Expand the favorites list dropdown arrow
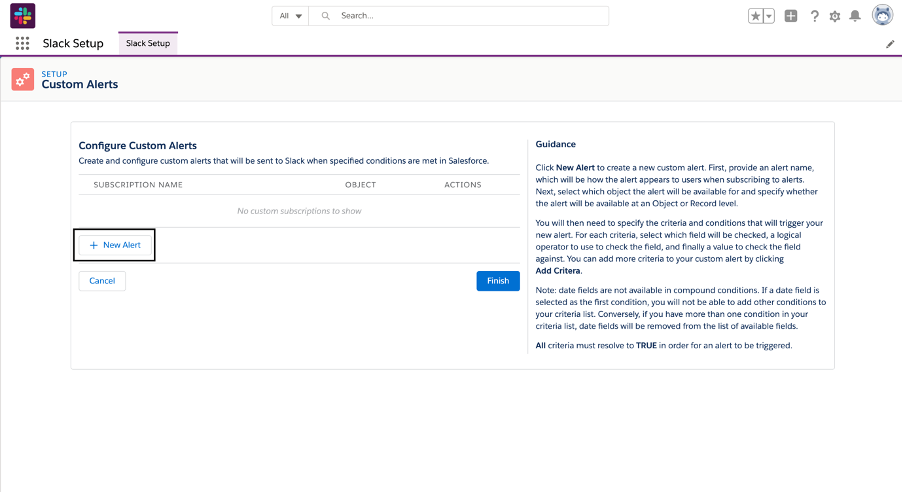 [x=769, y=16]
